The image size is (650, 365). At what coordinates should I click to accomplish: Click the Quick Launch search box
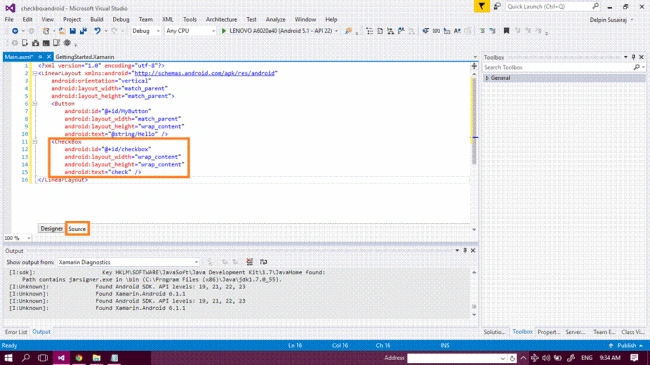click(553, 7)
